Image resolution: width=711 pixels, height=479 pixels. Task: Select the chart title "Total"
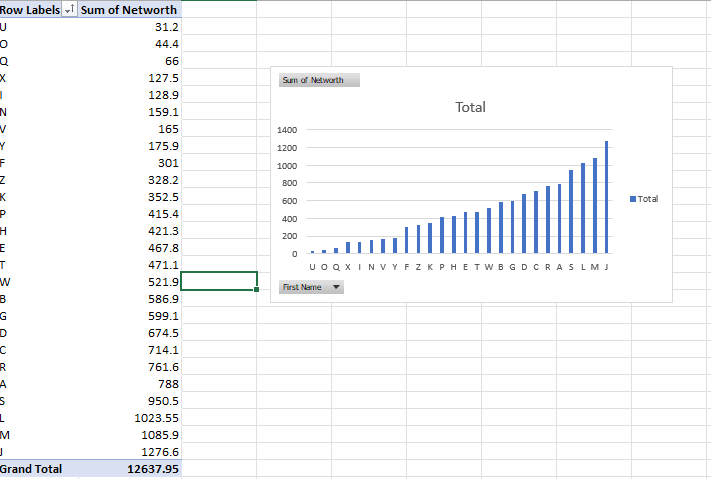pyautogui.click(x=470, y=107)
